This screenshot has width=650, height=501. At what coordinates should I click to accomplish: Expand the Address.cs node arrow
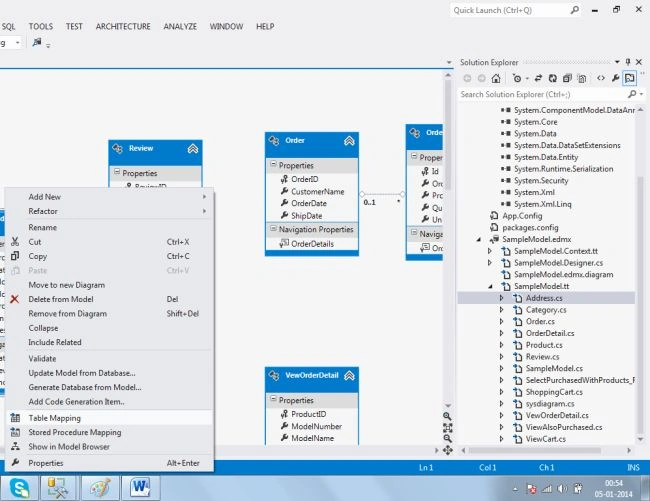pos(501,298)
